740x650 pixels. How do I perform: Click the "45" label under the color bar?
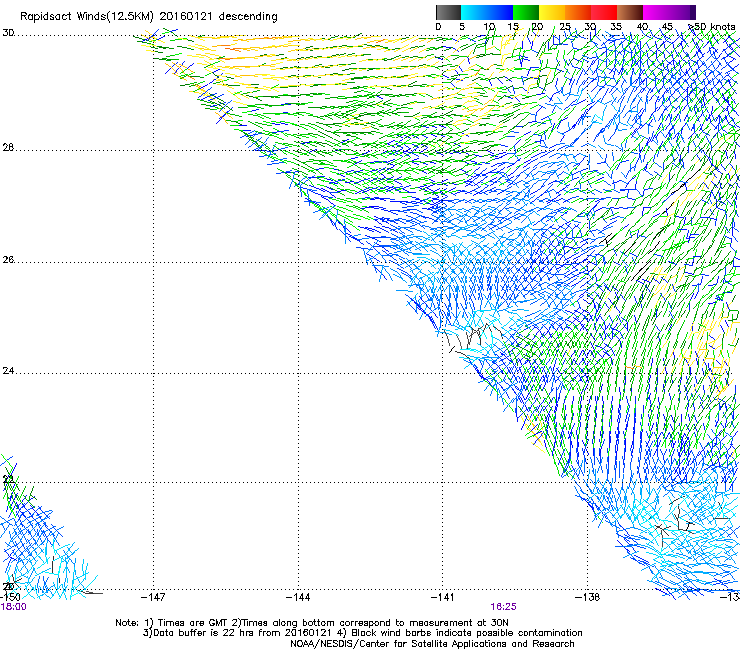[x=667, y=27]
